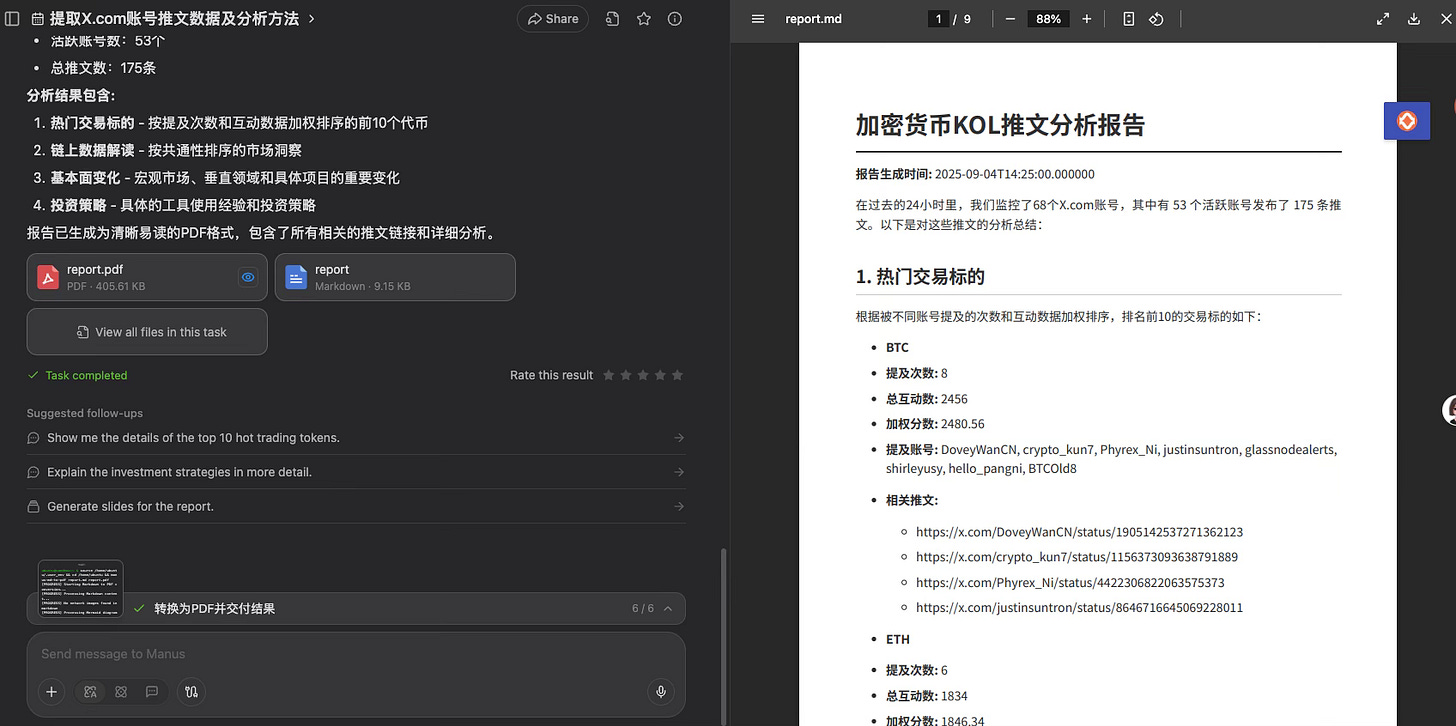Viewport: 1456px width, 726px height.
Task: Open the terminal preview thumbnail
Action: pos(81,588)
